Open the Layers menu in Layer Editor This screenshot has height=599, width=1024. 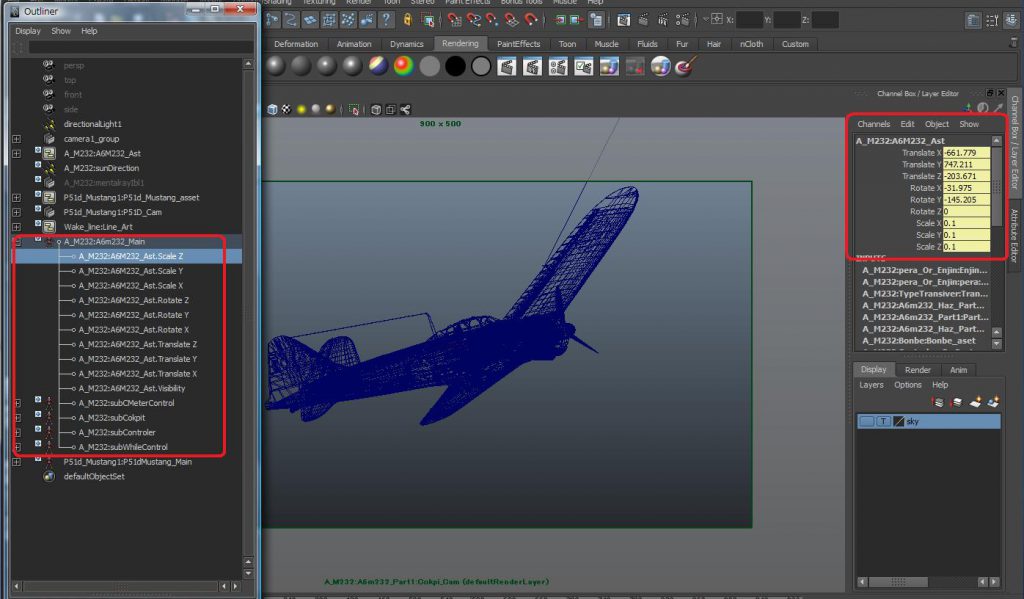click(871, 385)
